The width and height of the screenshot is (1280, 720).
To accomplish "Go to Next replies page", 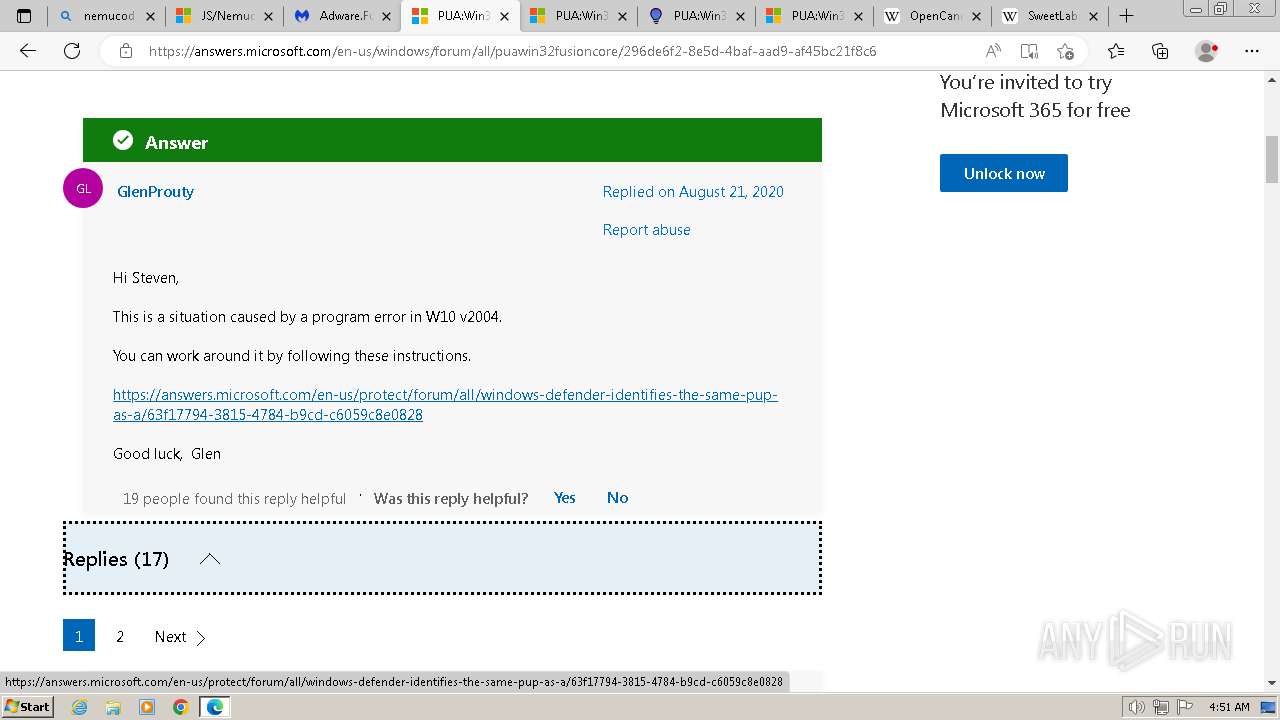I will [180, 636].
